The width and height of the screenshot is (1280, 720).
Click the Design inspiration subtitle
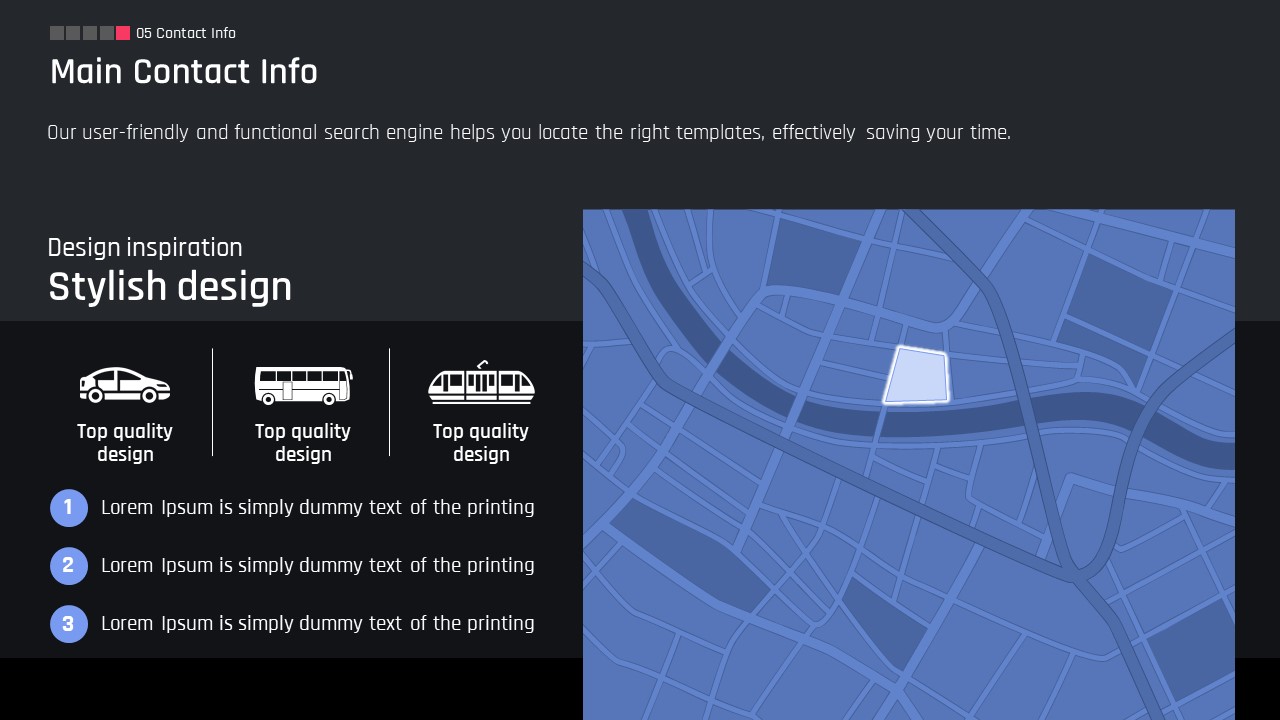[x=145, y=247]
